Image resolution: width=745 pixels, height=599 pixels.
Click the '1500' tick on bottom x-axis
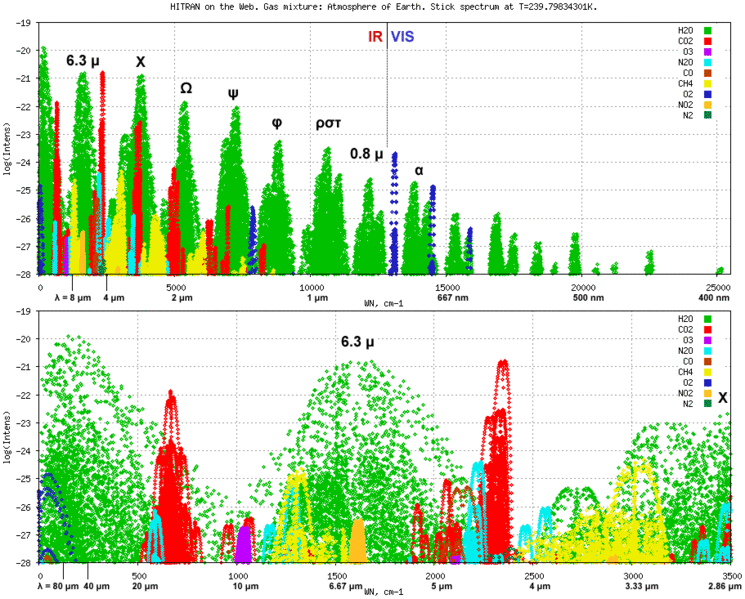[335, 576]
